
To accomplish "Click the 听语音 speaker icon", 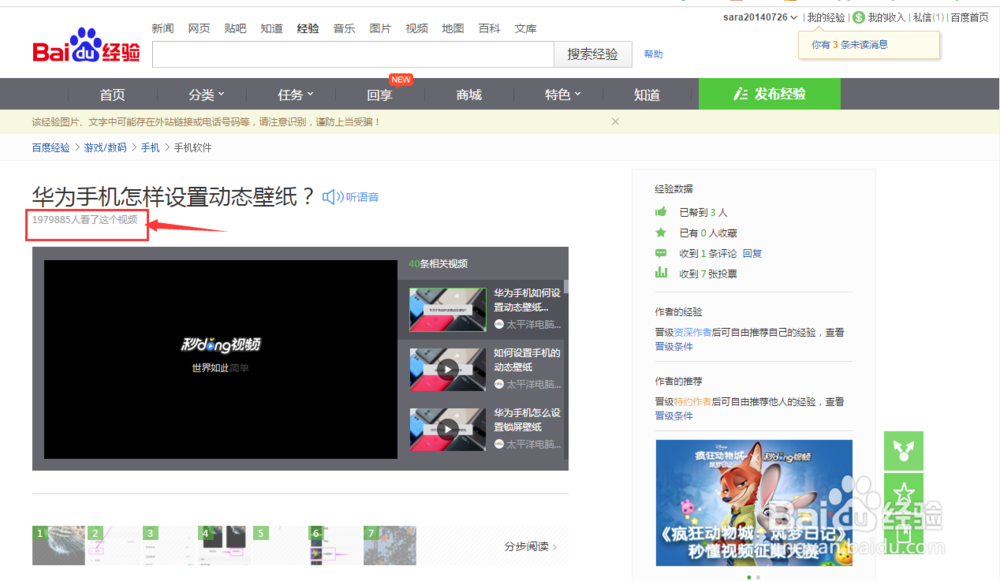I will coord(331,197).
